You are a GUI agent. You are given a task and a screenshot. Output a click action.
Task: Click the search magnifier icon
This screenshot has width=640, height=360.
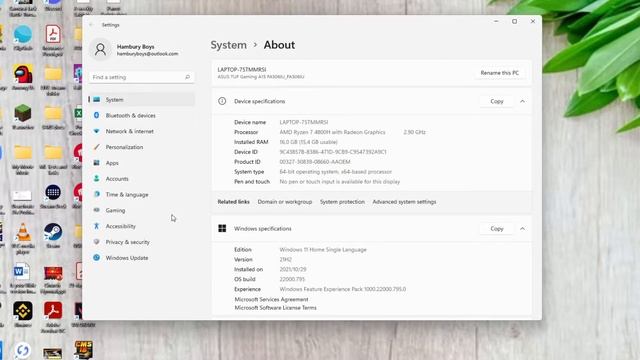tap(187, 77)
